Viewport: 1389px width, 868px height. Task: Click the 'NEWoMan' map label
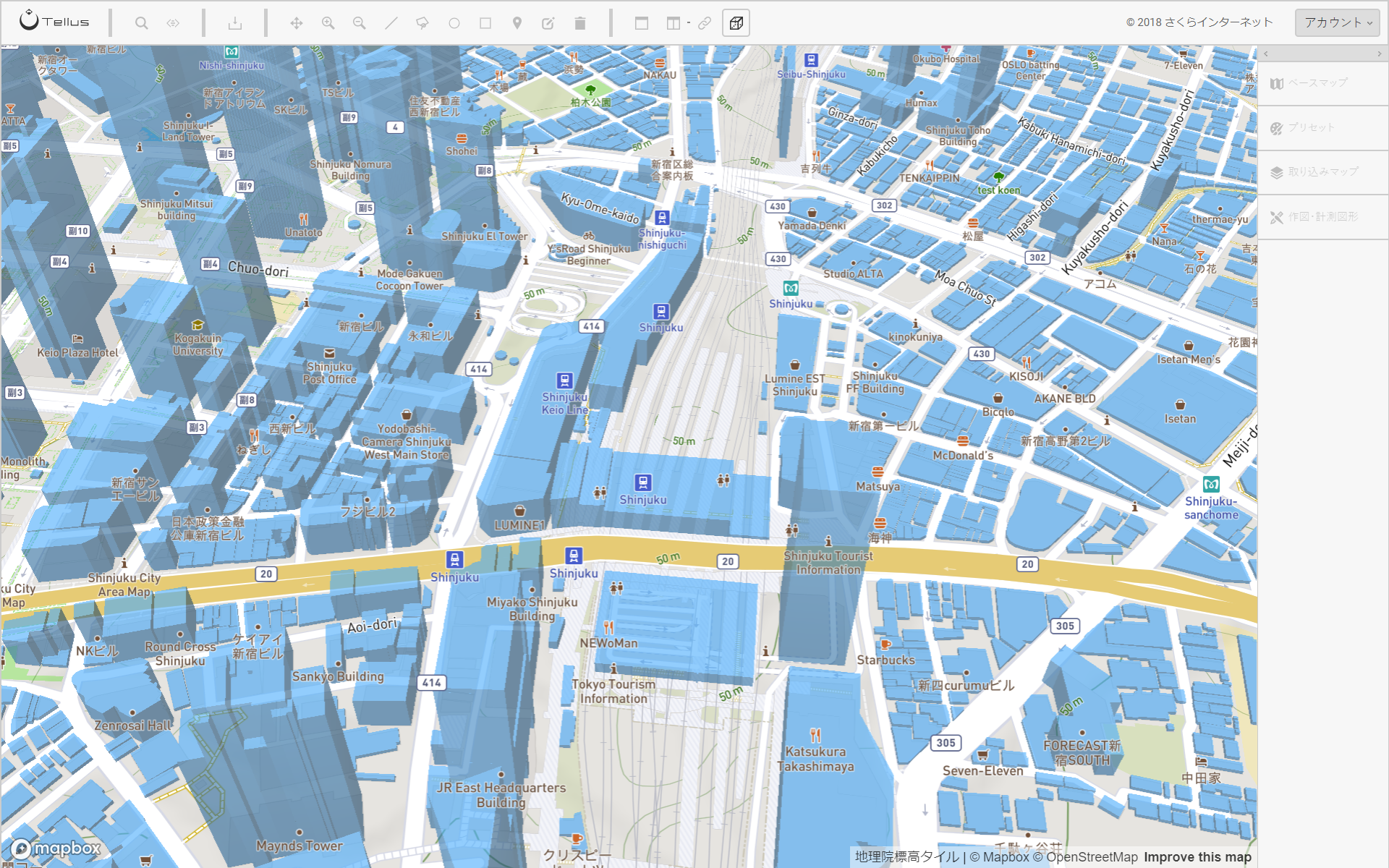click(608, 643)
